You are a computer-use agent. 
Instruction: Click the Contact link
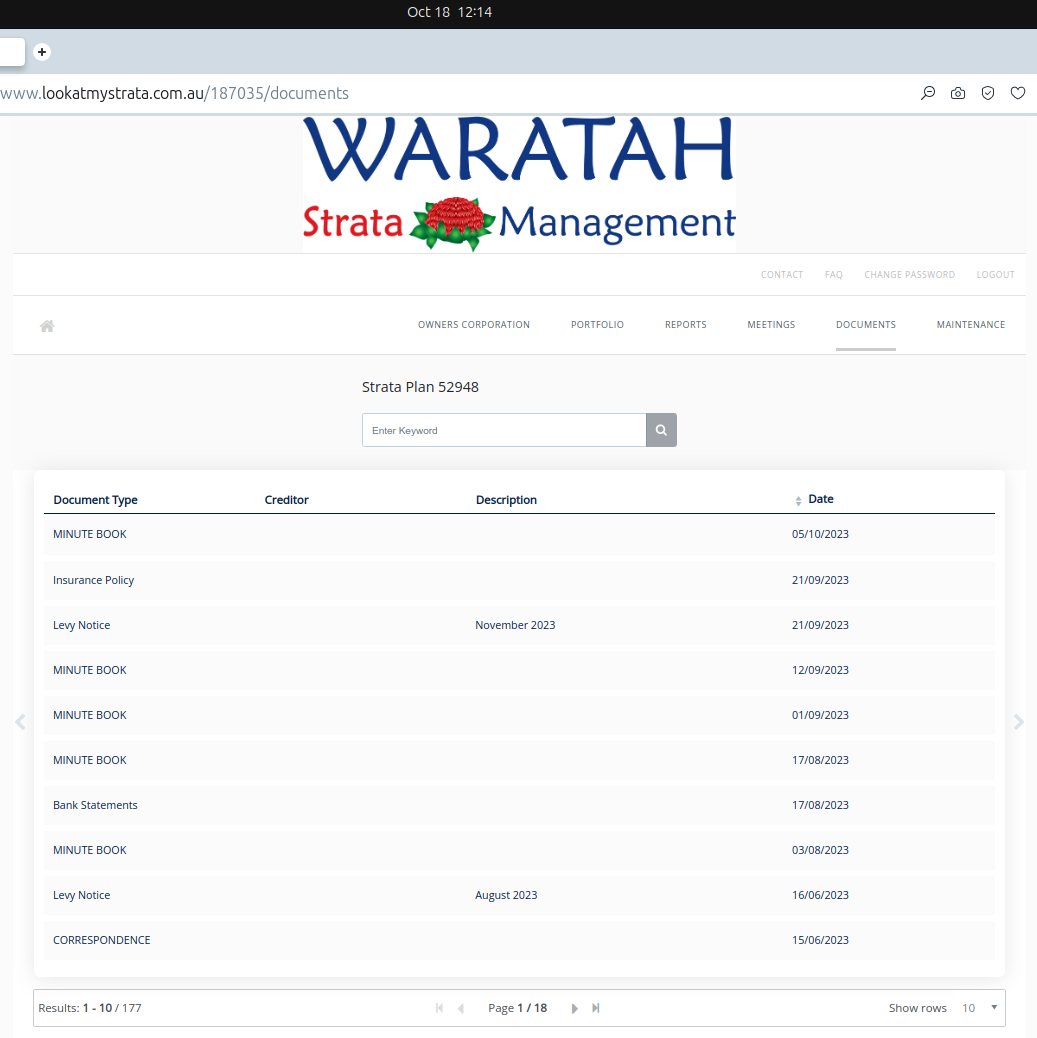781,275
